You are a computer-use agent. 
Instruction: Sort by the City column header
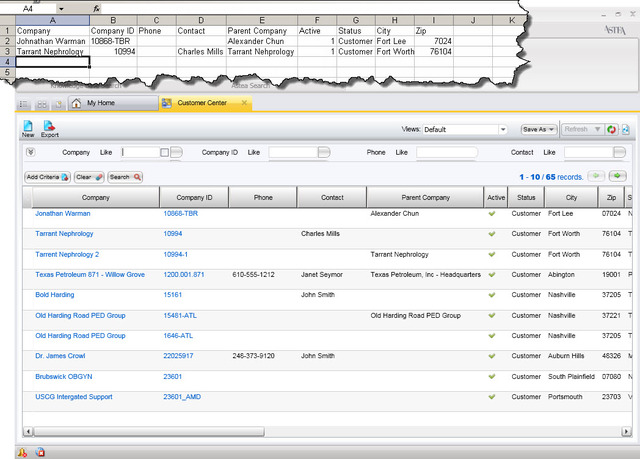click(571, 197)
